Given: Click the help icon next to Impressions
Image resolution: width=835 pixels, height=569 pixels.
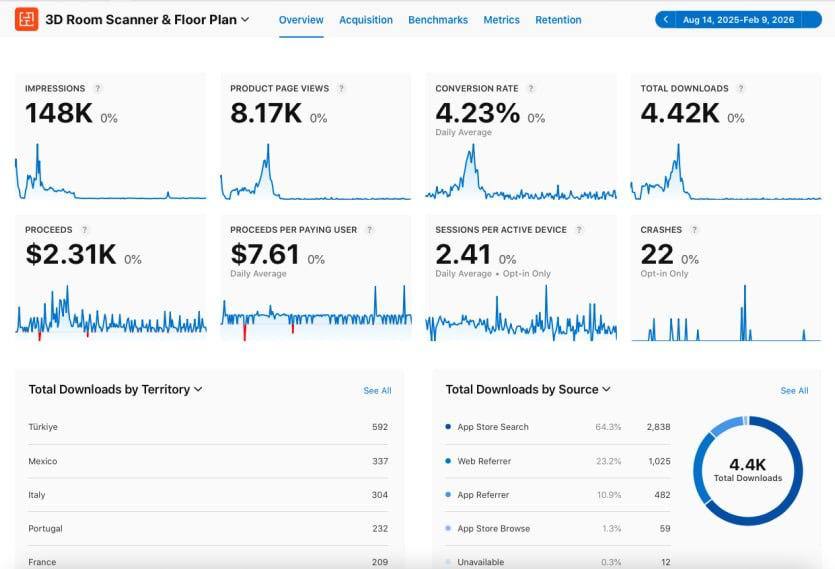Looking at the screenshot, I should 97,88.
